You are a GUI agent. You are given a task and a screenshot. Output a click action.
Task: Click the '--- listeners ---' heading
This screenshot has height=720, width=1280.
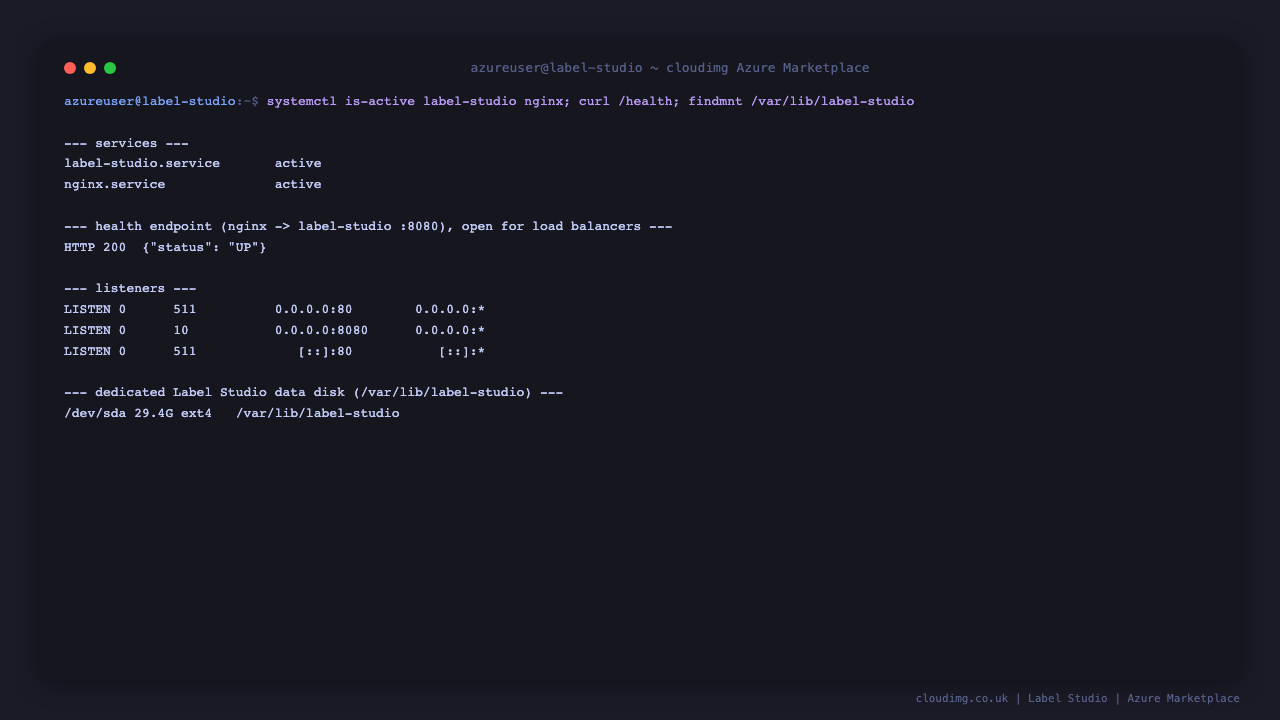(130, 289)
